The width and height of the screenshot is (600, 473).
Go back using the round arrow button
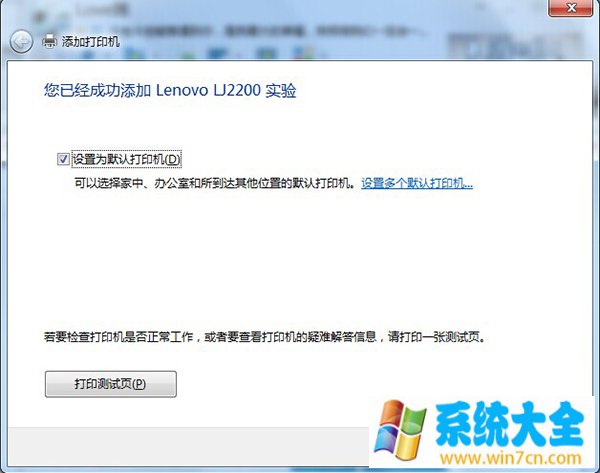[21, 41]
